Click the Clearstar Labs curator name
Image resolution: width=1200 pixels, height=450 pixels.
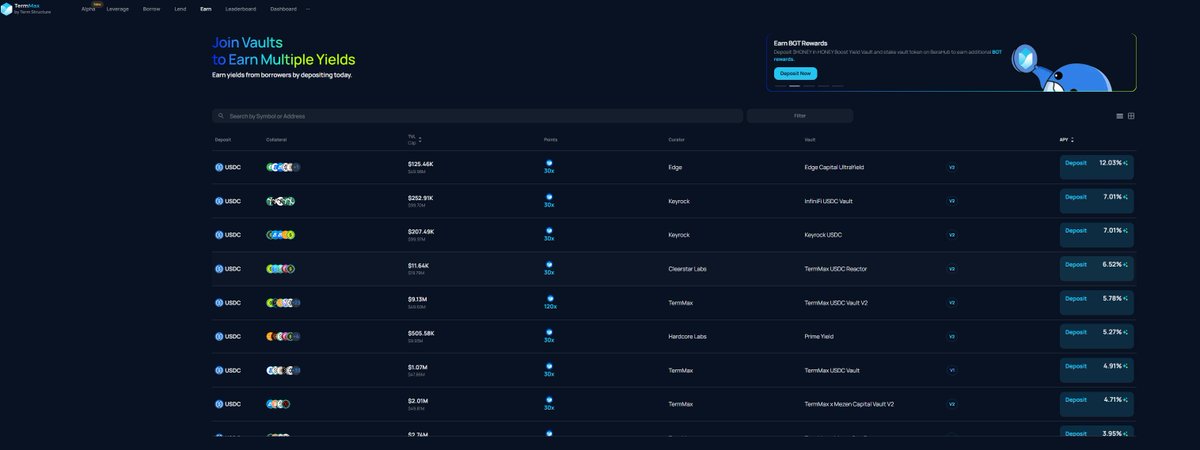point(686,269)
